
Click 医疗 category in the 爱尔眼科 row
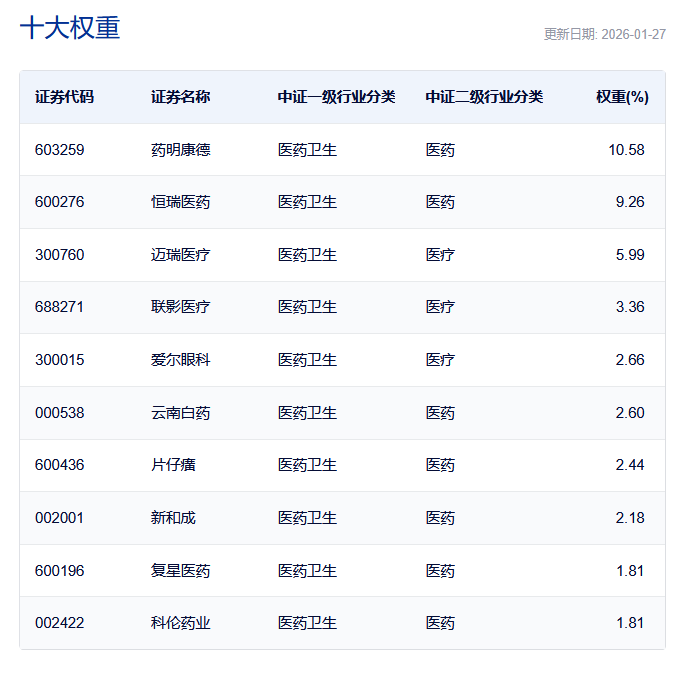pyautogui.click(x=440, y=360)
